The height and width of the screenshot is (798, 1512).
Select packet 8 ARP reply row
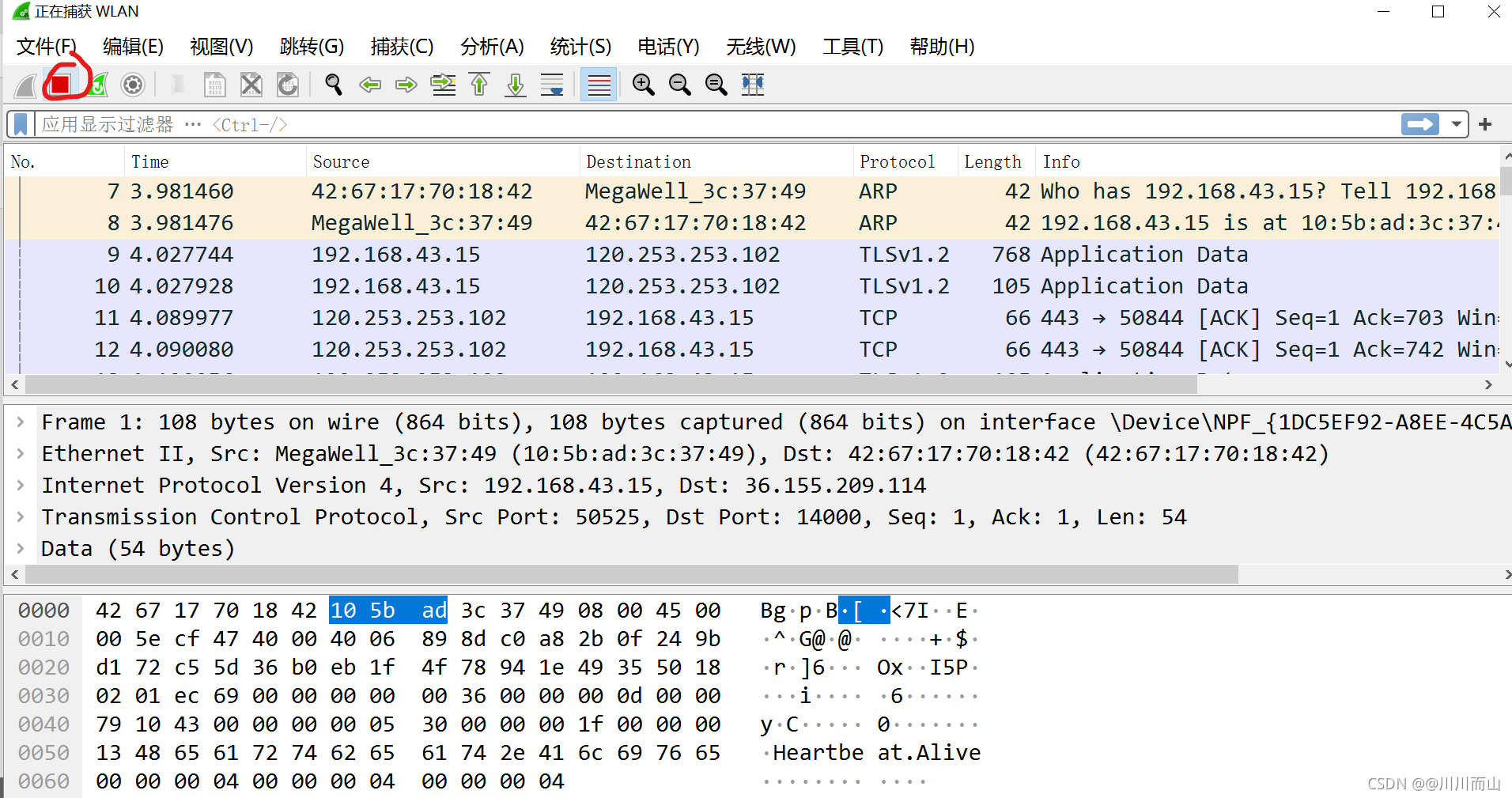(751, 223)
